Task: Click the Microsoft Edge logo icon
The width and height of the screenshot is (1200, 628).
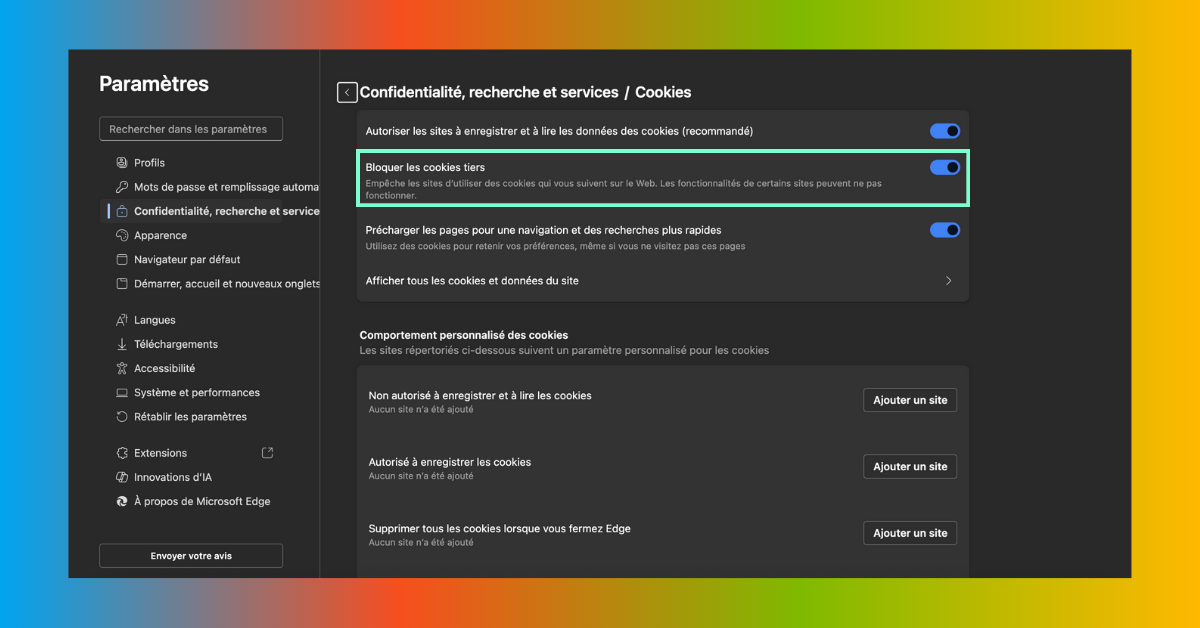Action: [x=122, y=502]
